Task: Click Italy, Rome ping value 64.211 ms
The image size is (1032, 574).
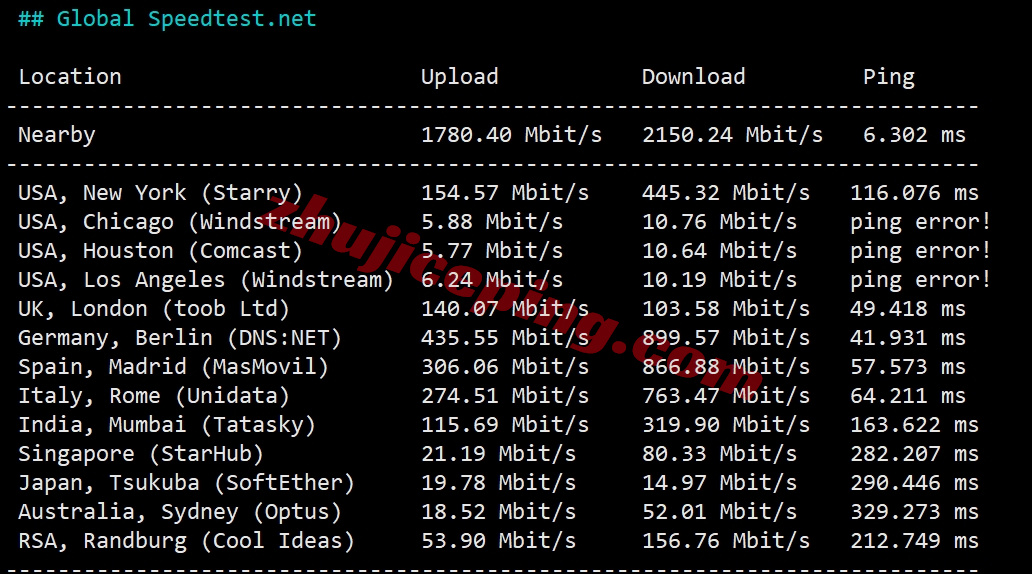Action: (x=908, y=396)
